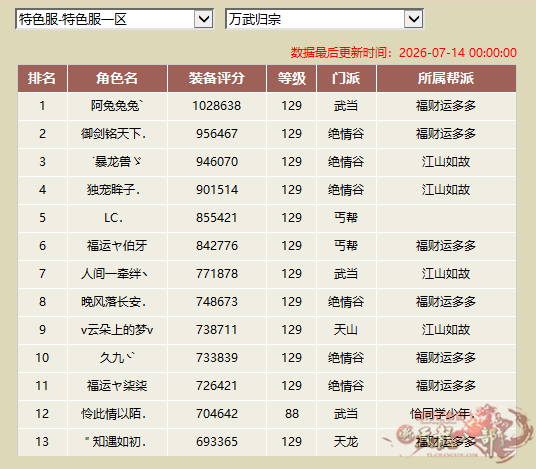
Task: Click guild 福财运多多 in 晚风落长安. row
Action: [x=446, y=302]
